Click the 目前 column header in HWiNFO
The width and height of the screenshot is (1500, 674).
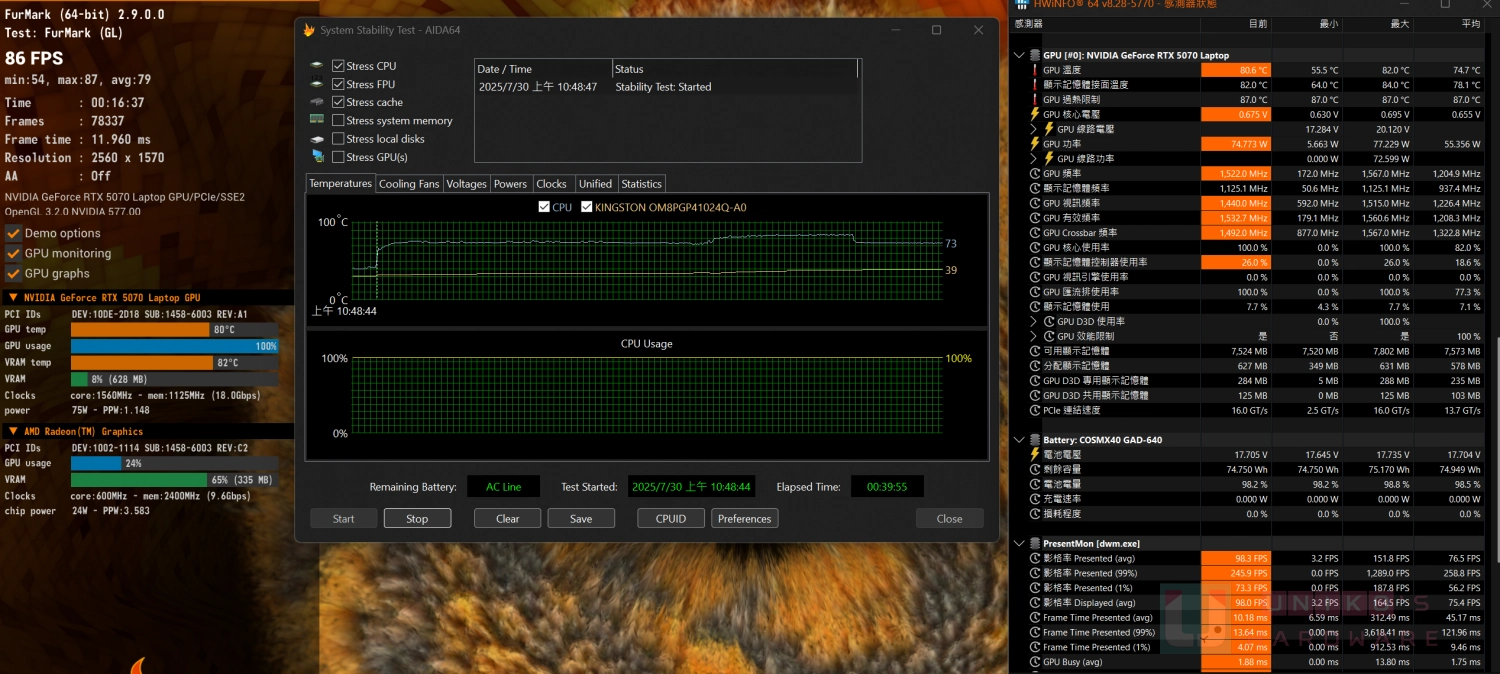click(x=1236, y=23)
